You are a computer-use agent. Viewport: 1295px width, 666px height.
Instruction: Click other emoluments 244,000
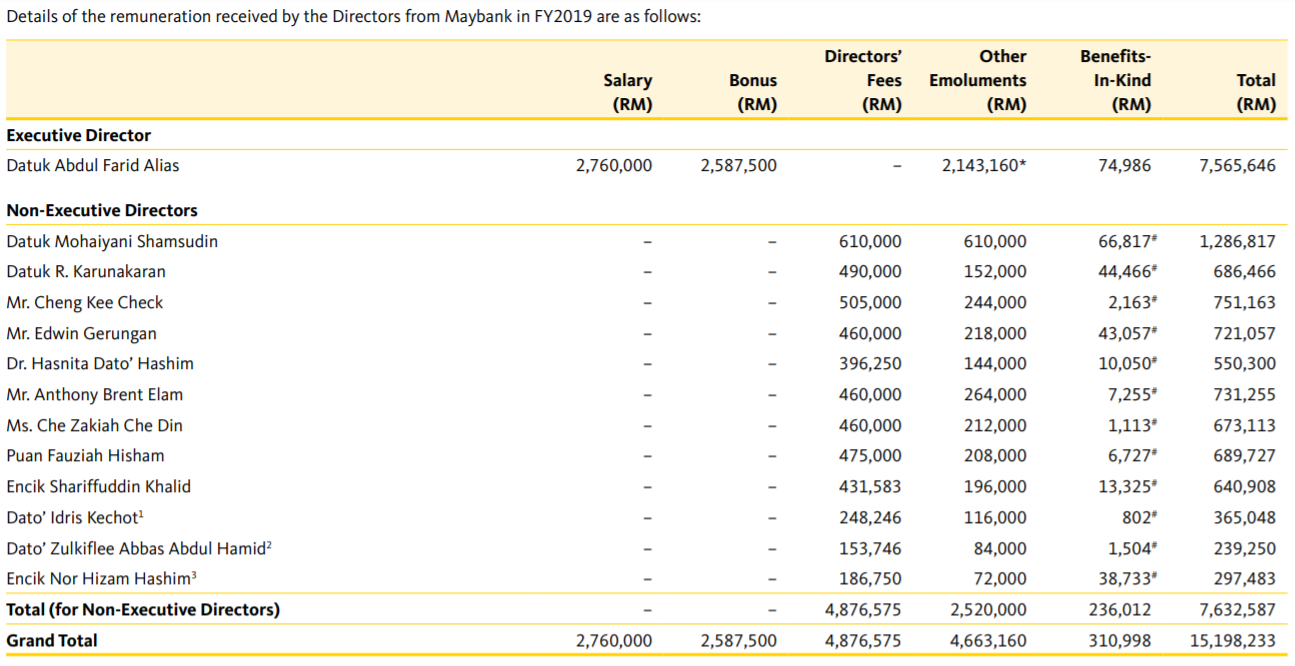995,302
